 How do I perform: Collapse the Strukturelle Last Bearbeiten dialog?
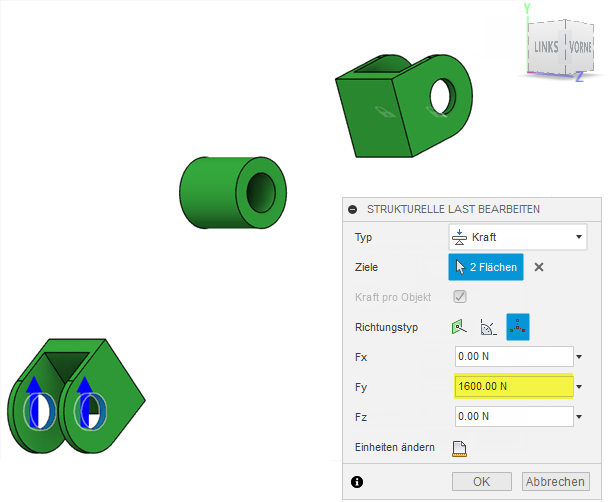coord(352,209)
